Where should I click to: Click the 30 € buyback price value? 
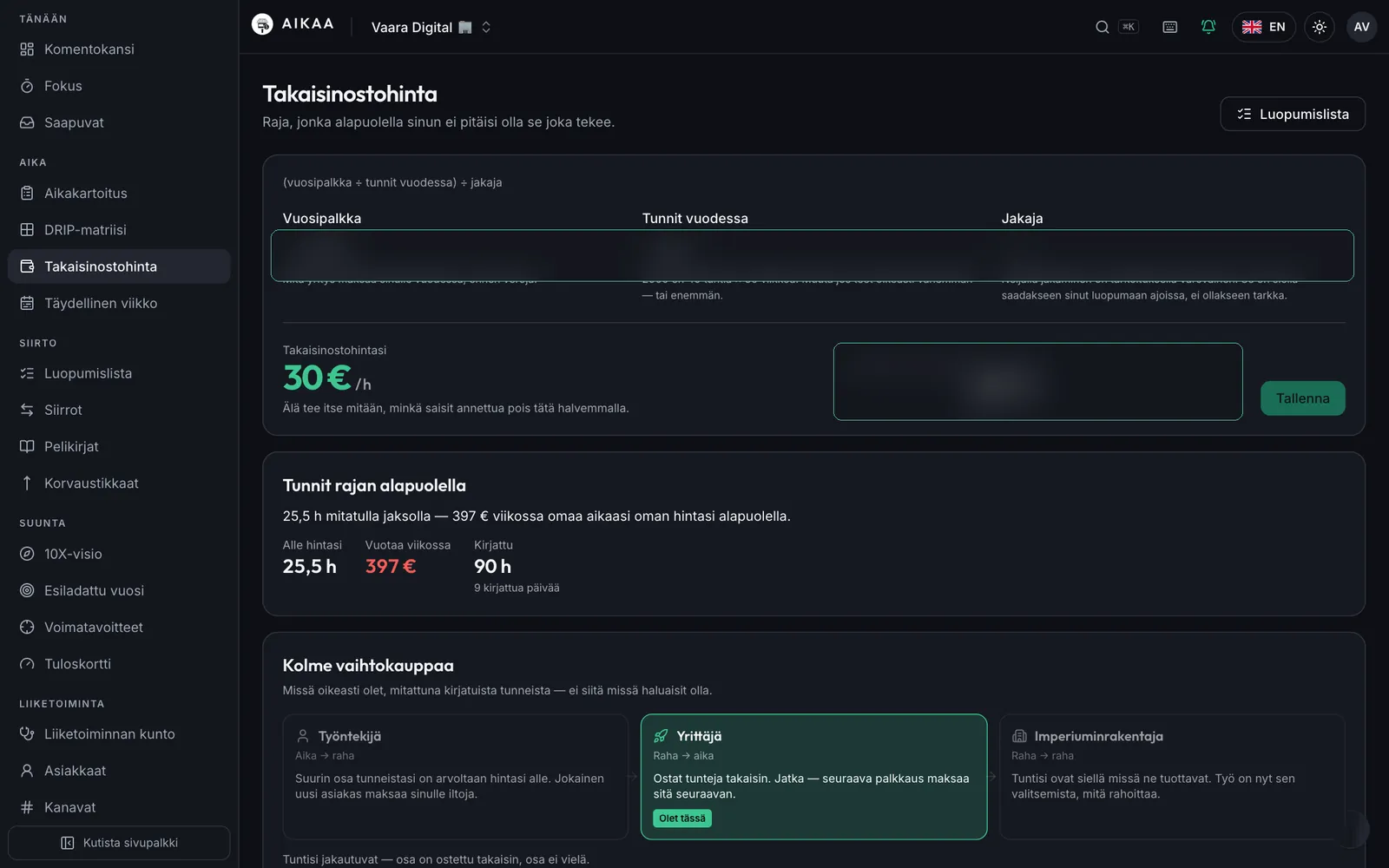(317, 378)
